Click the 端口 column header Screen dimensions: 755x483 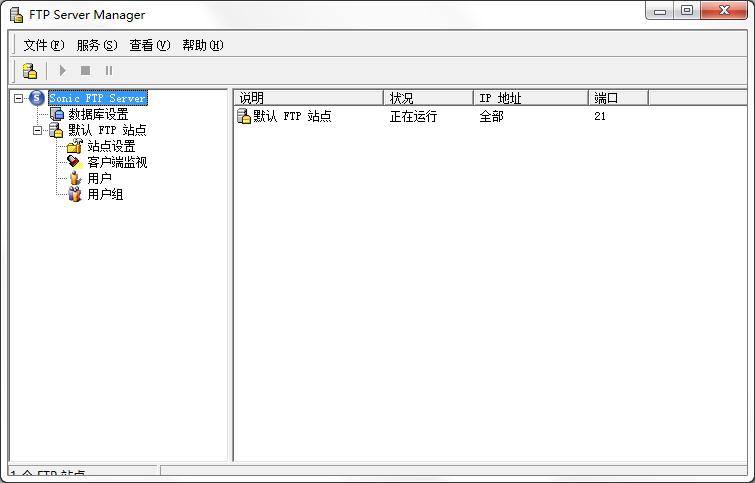tap(617, 98)
